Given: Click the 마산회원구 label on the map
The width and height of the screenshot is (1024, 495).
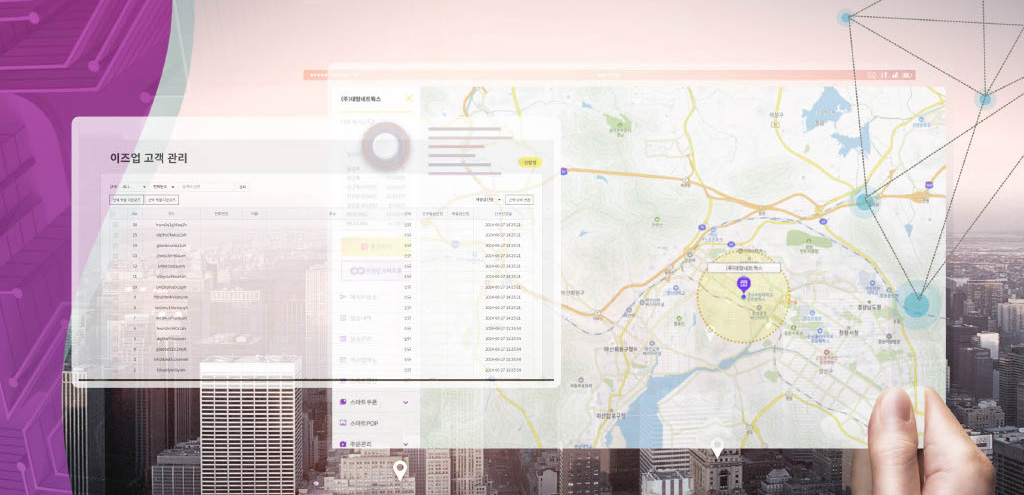Looking at the screenshot, I should pos(572,293).
